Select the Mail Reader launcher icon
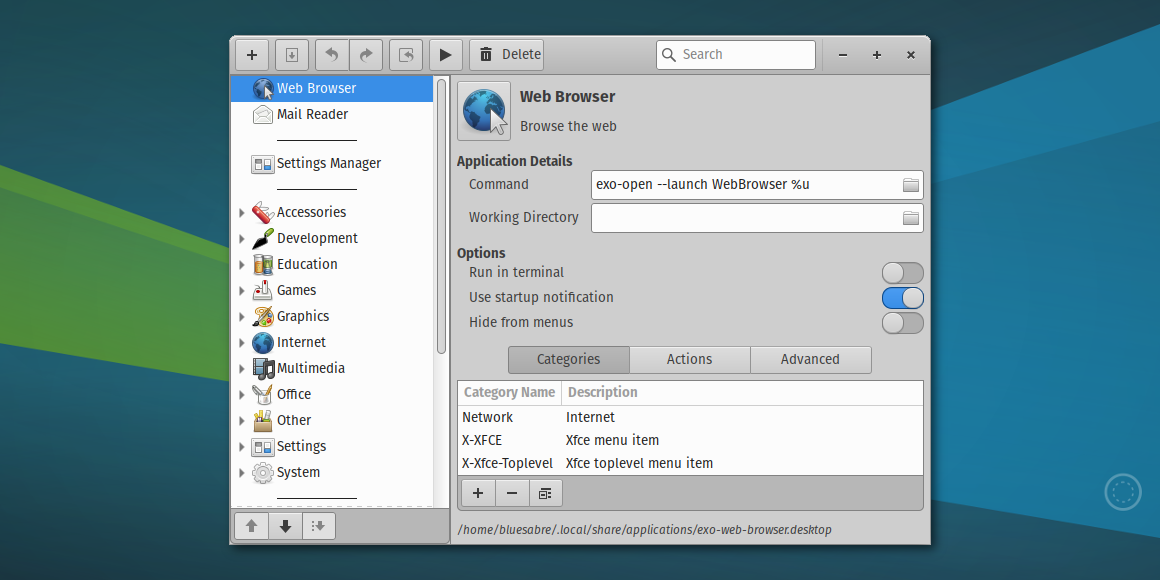 pyautogui.click(x=261, y=114)
